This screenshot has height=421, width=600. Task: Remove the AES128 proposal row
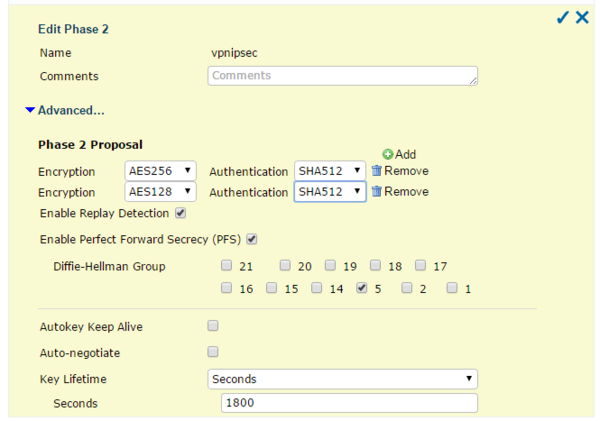399,192
